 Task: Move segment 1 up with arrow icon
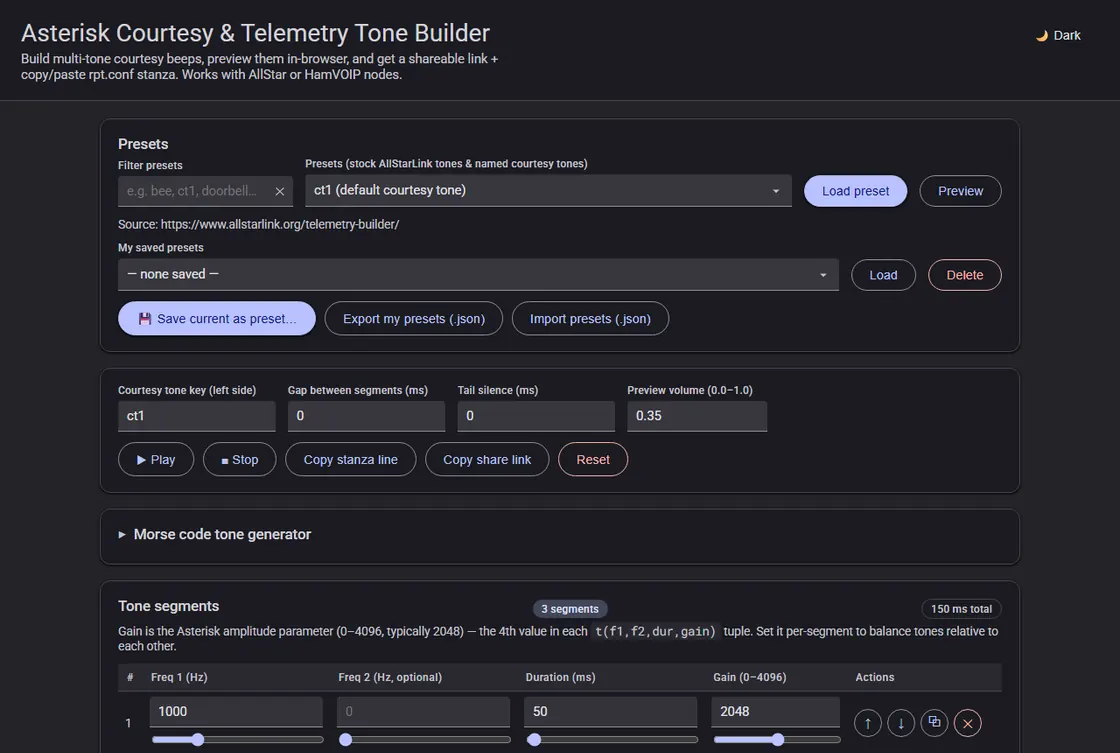pos(868,723)
